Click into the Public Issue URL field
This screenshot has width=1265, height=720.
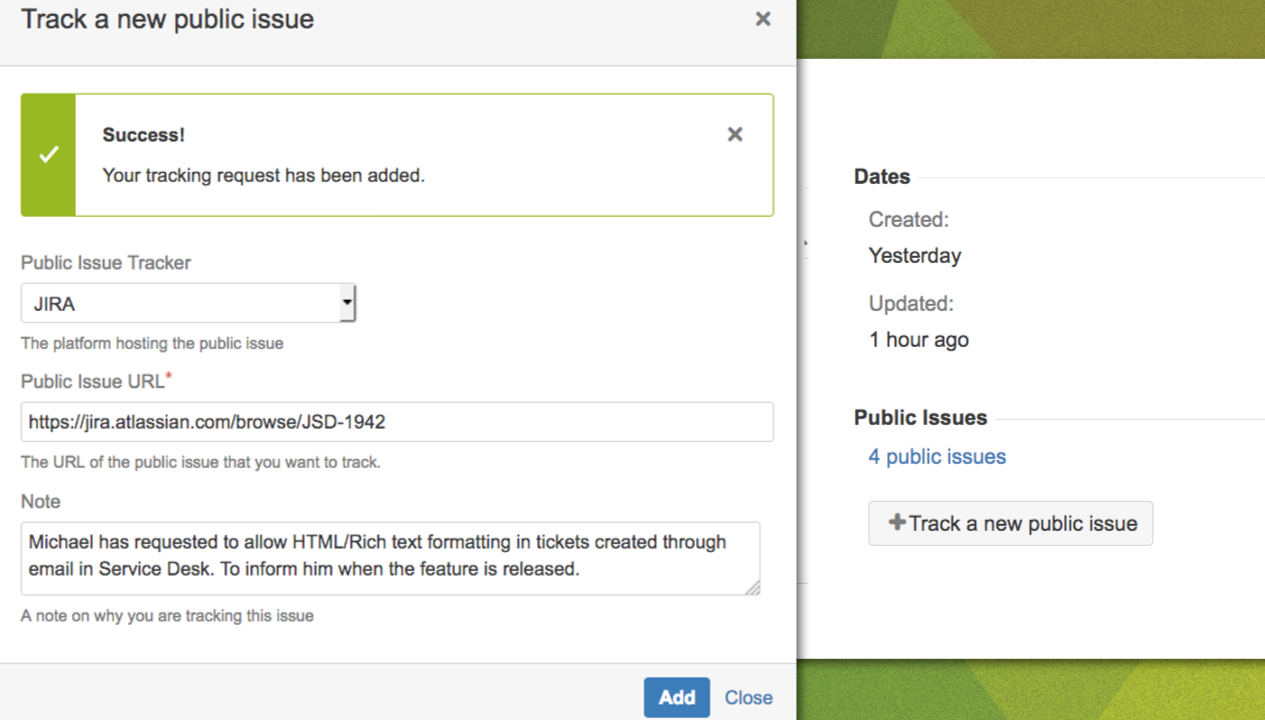397,422
